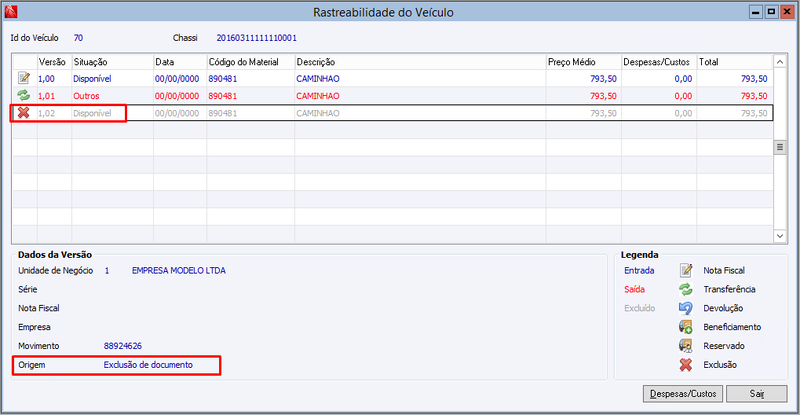Click the grid scrollbar down arrow
800x415 pixels.
pos(780,235)
